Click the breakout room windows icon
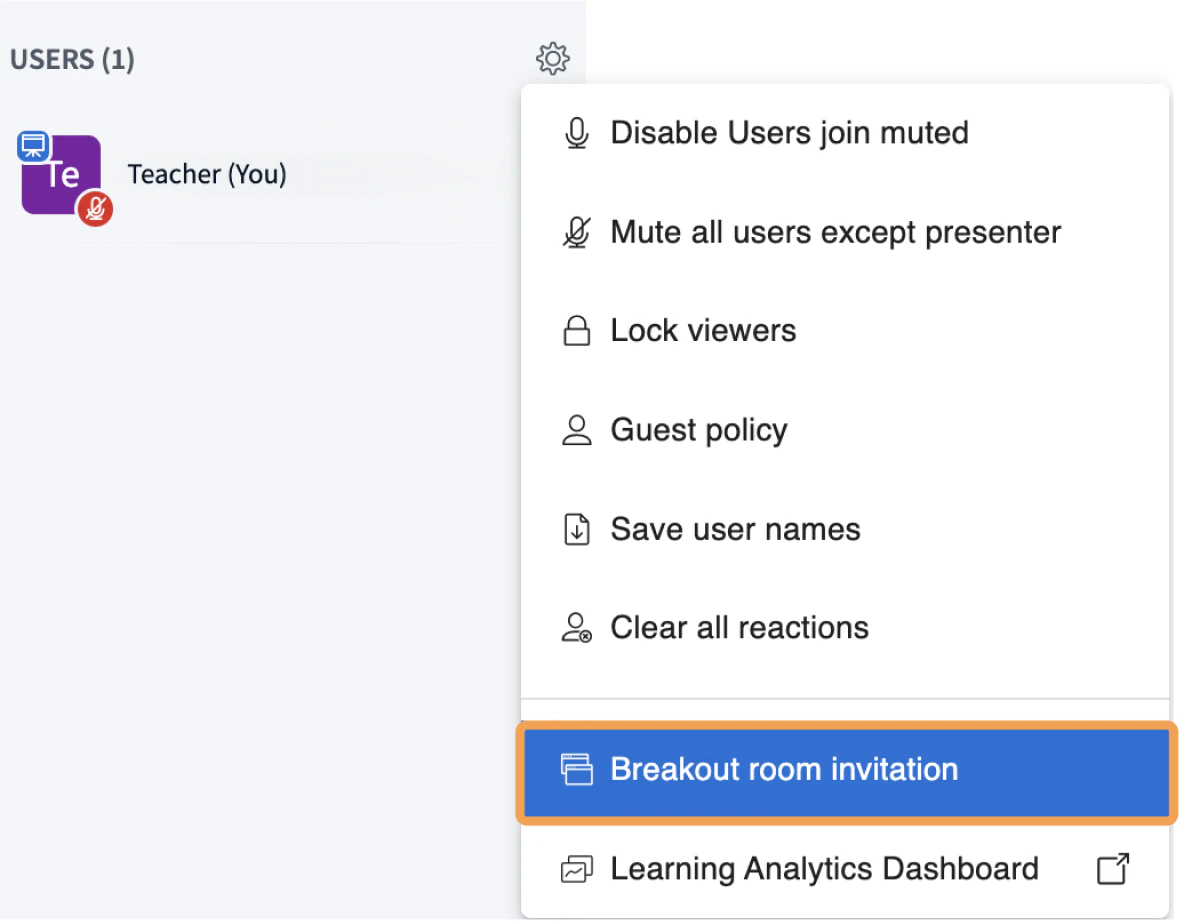1184x924 pixels. coord(576,770)
